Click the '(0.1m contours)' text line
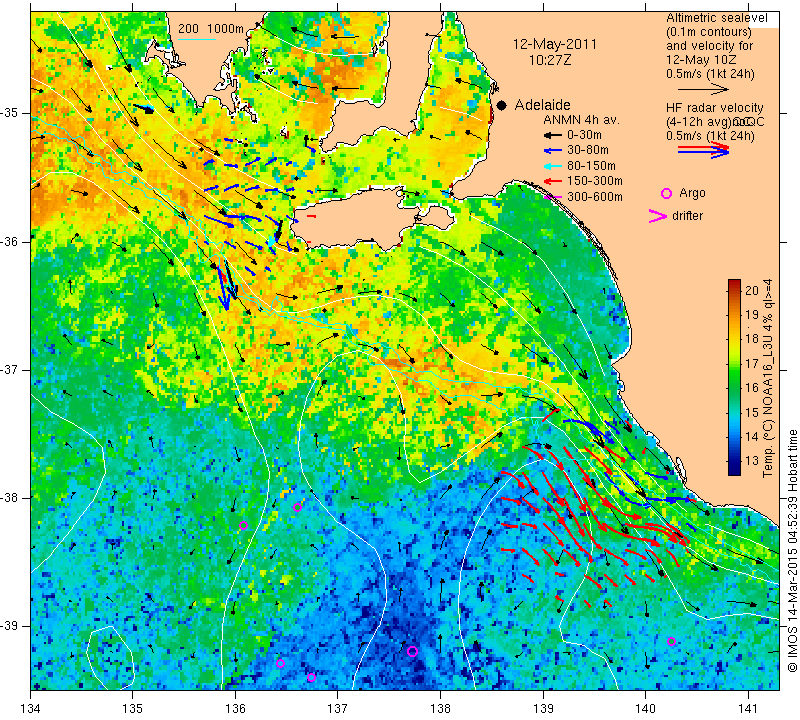800x720 pixels. 709,32
